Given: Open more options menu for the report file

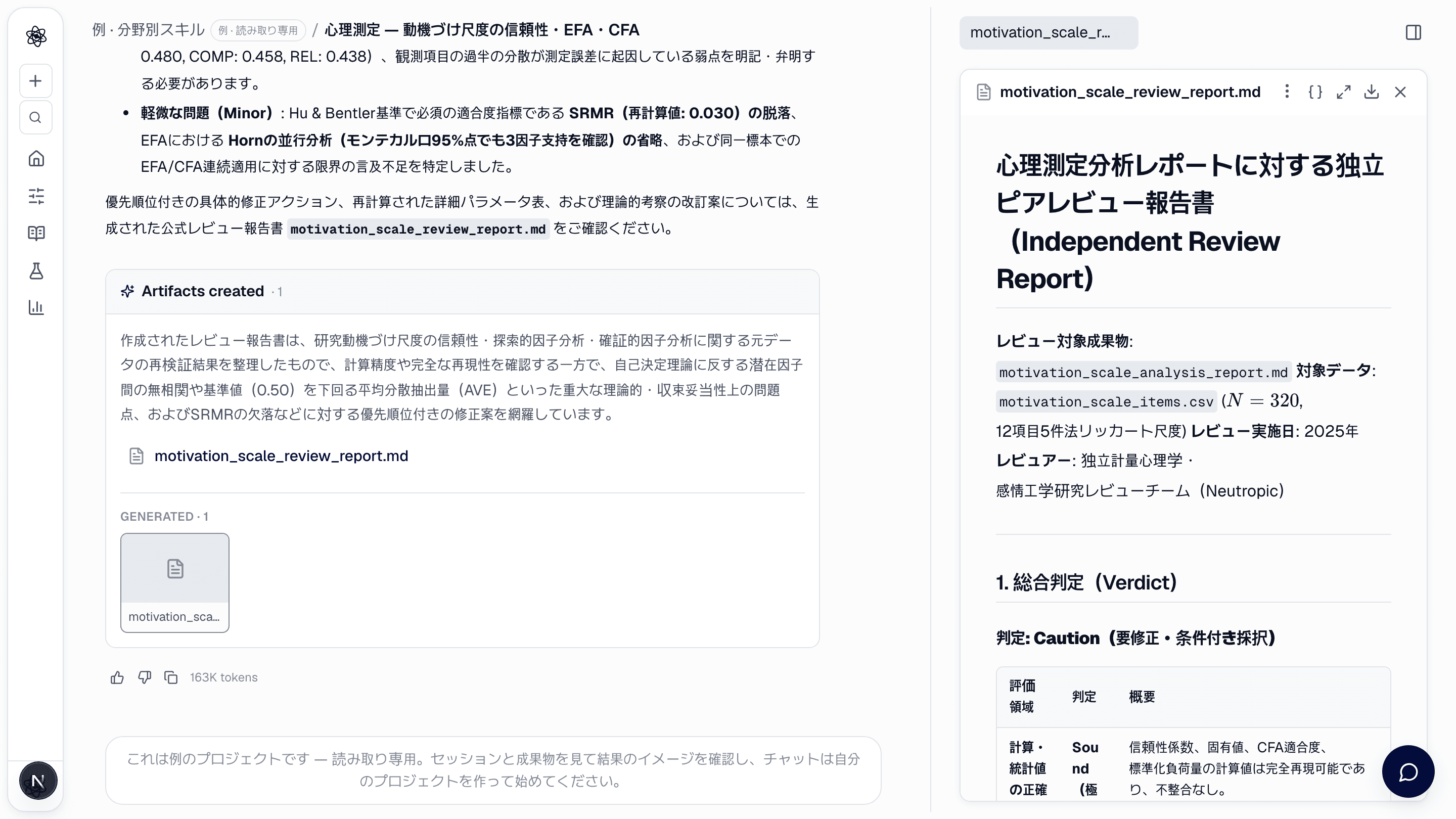Looking at the screenshot, I should coord(1287,92).
